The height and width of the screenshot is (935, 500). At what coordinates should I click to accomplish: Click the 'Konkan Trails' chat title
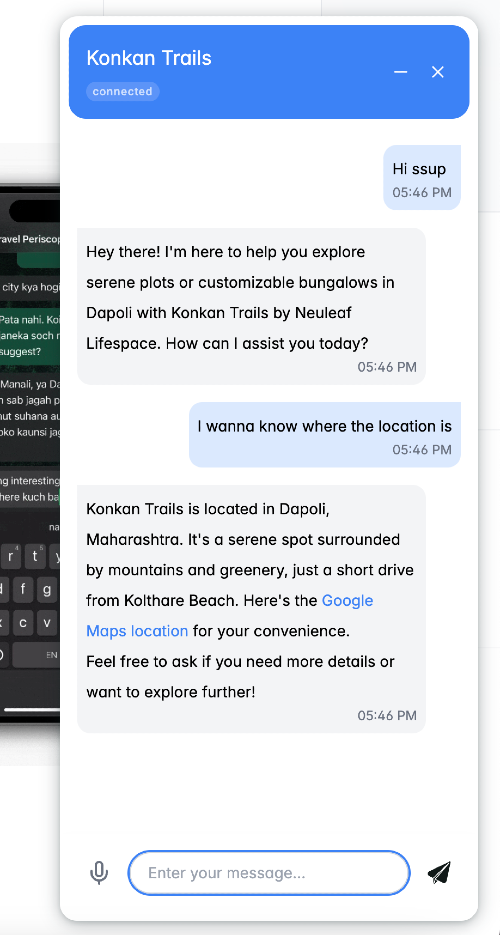point(149,58)
